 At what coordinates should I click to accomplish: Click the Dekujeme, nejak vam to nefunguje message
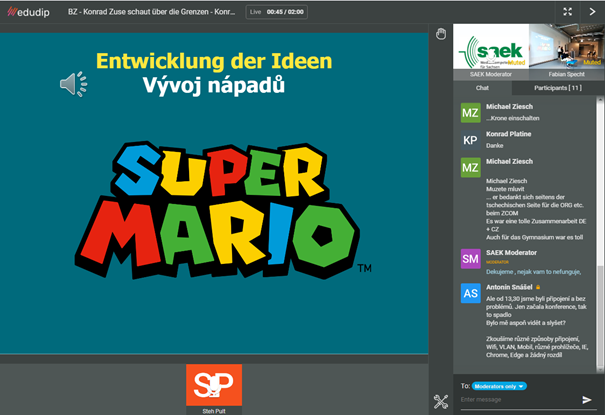(534, 272)
